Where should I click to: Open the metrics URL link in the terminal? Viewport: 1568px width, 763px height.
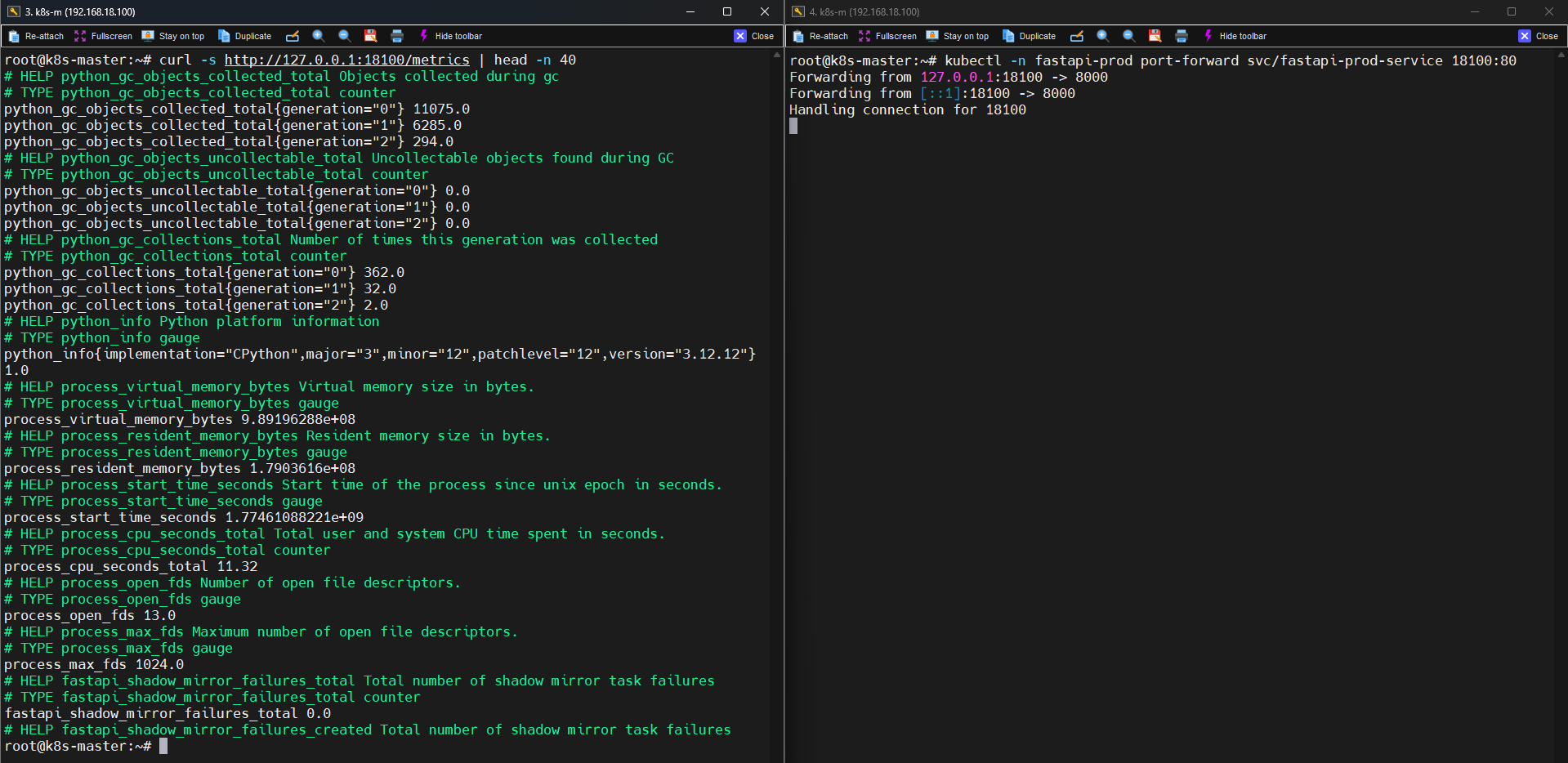point(346,60)
